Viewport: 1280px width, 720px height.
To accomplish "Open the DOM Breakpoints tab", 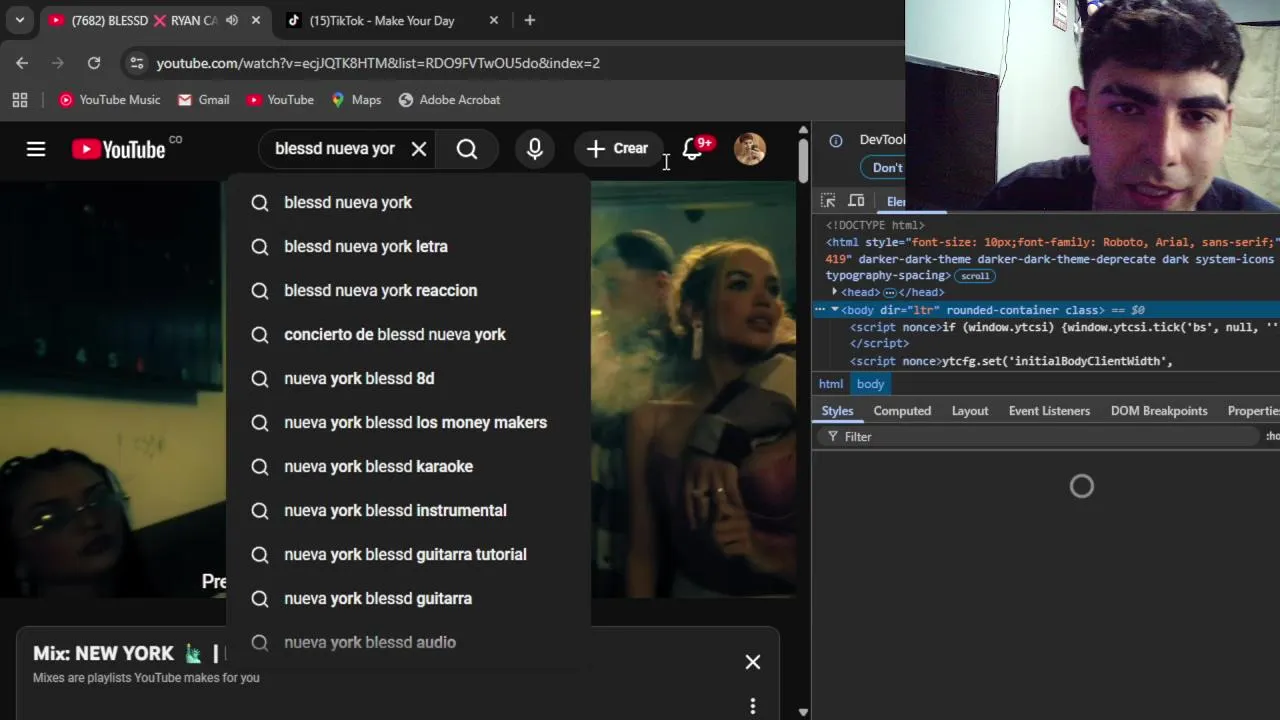I will click(1159, 411).
